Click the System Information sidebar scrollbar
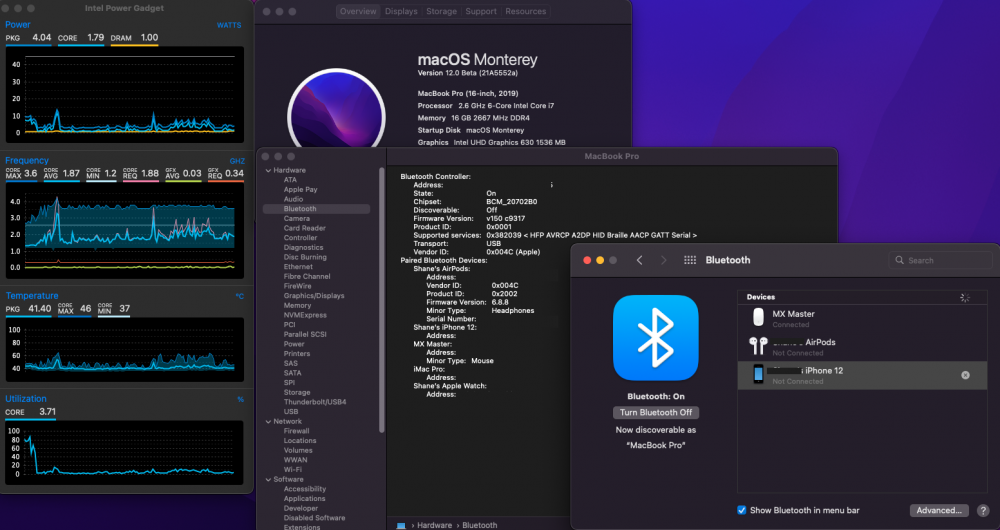Screen dimensions: 1000x530 pos(382,300)
